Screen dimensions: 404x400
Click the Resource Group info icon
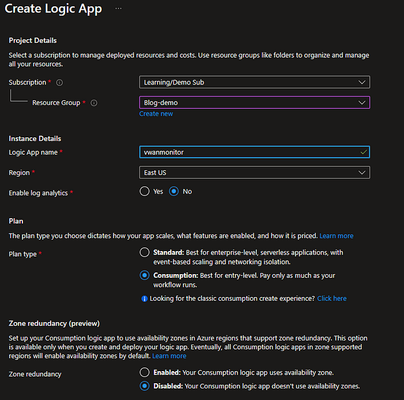pos(94,103)
